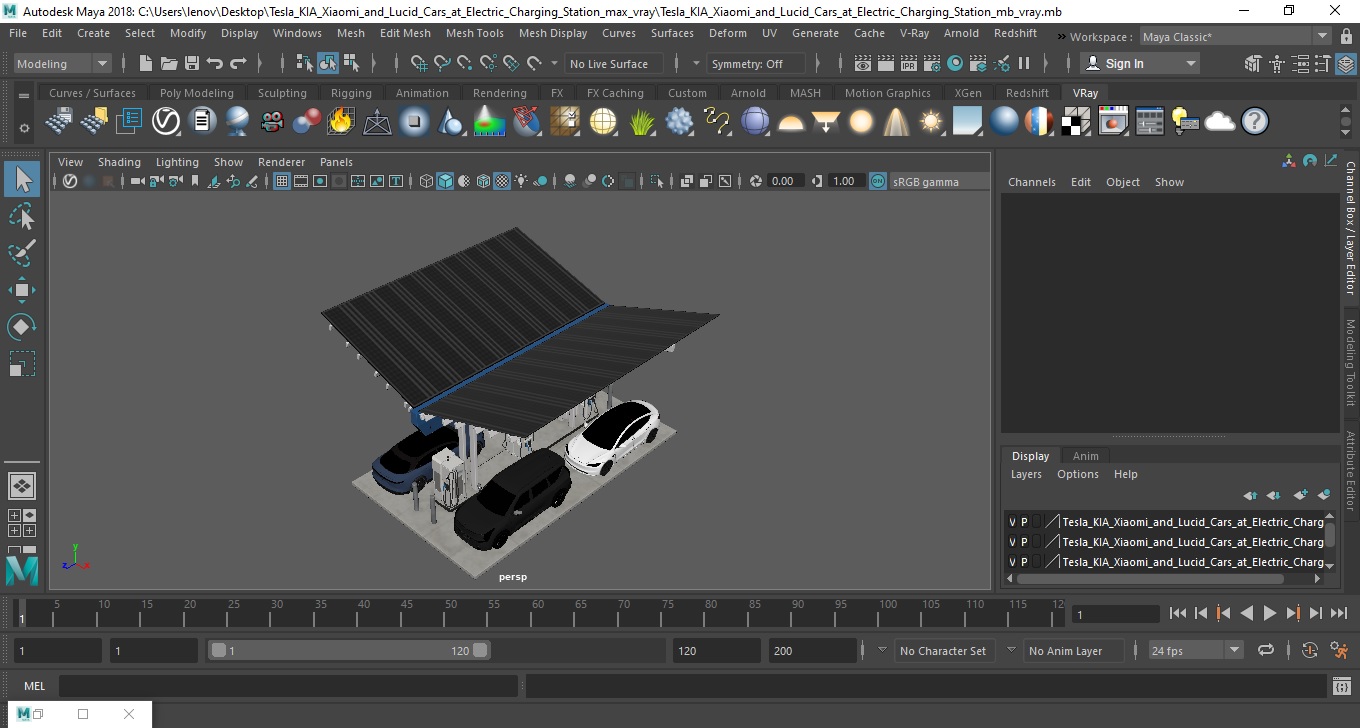Open viewport Renderer menu
This screenshot has height=728, width=1360.
(281, 162)
